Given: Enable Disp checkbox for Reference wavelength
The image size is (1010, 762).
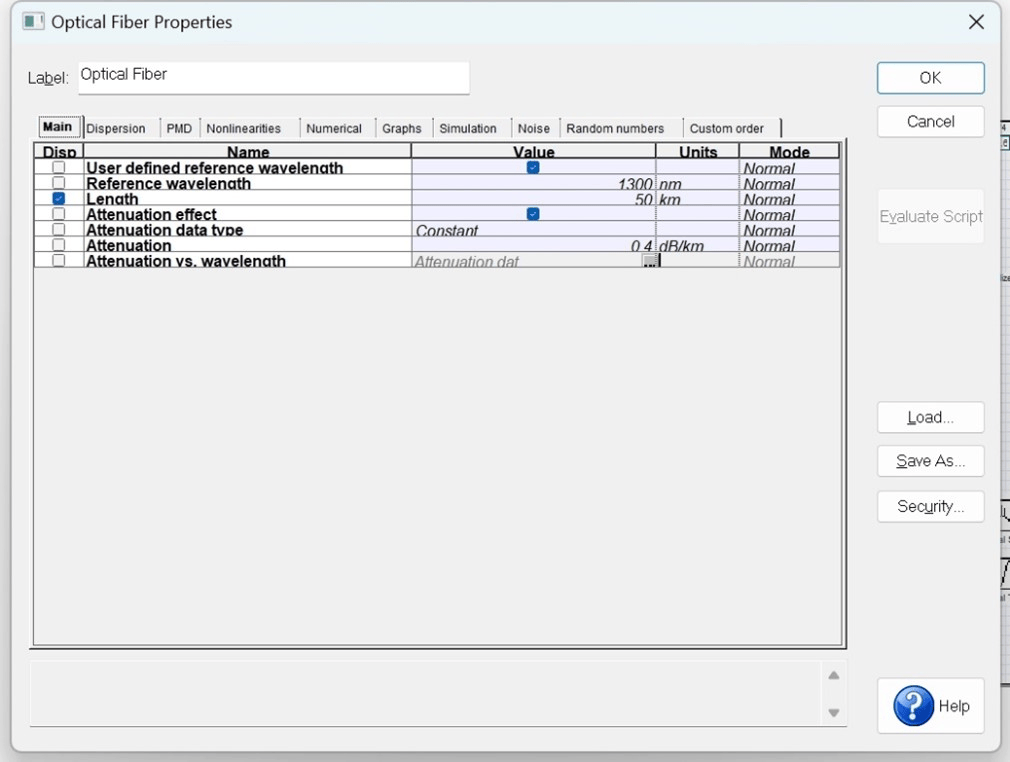Looking at the screenshot, I should 59,183.
